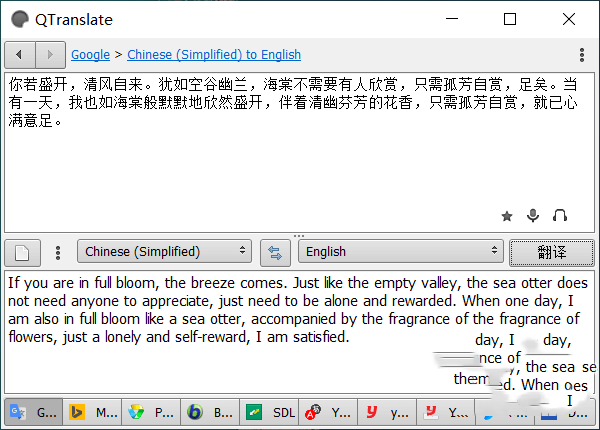Image resolution: width=600 pixels, height=430 pixels.
Task: Listen to source text with headphones icon
Action: pyautogui.click(x=560, y=216)
